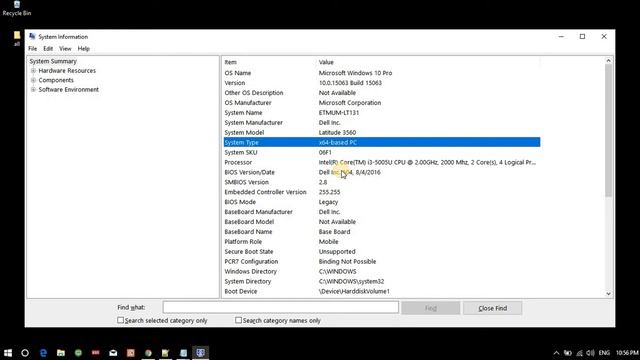Select the Processor row
640x360 pixels.
coord(382,162)
